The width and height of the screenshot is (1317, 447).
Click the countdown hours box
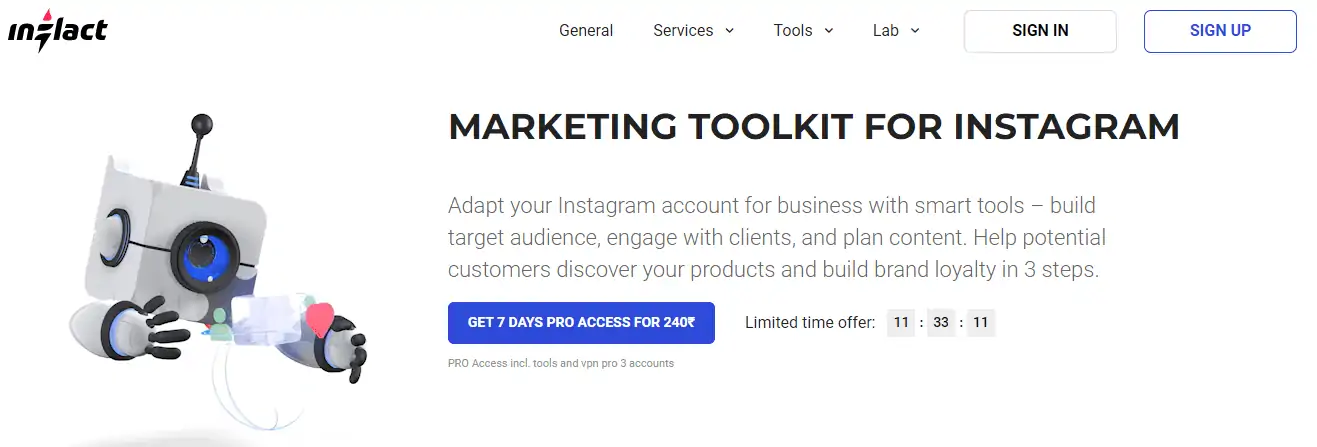coord(901,323)
